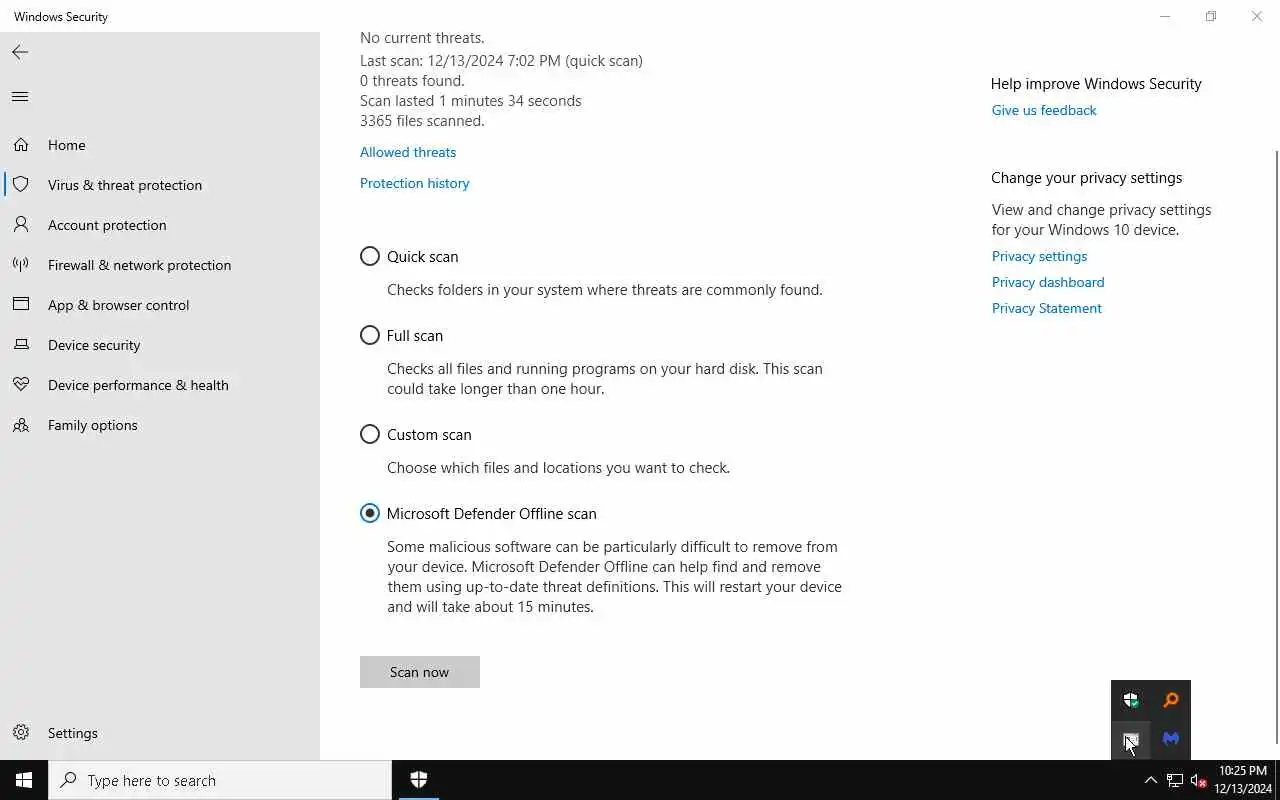Click the back arrow in Windows Security

20,52
